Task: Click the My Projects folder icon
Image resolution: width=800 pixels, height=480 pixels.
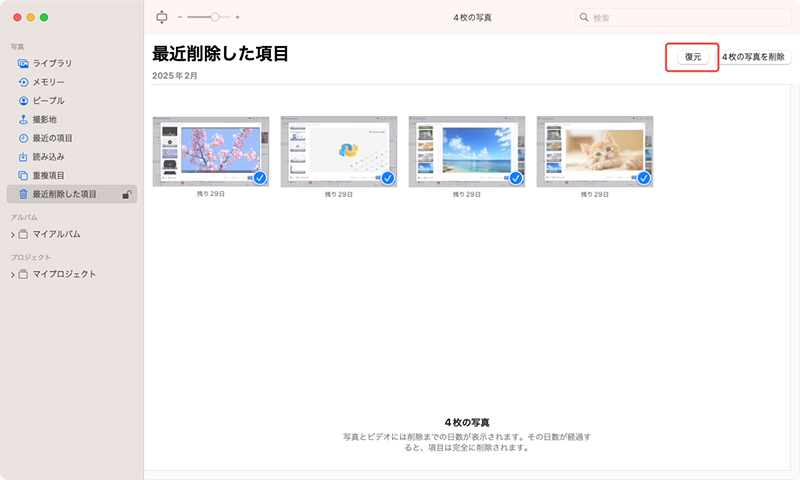Action: tap(23, 274)
